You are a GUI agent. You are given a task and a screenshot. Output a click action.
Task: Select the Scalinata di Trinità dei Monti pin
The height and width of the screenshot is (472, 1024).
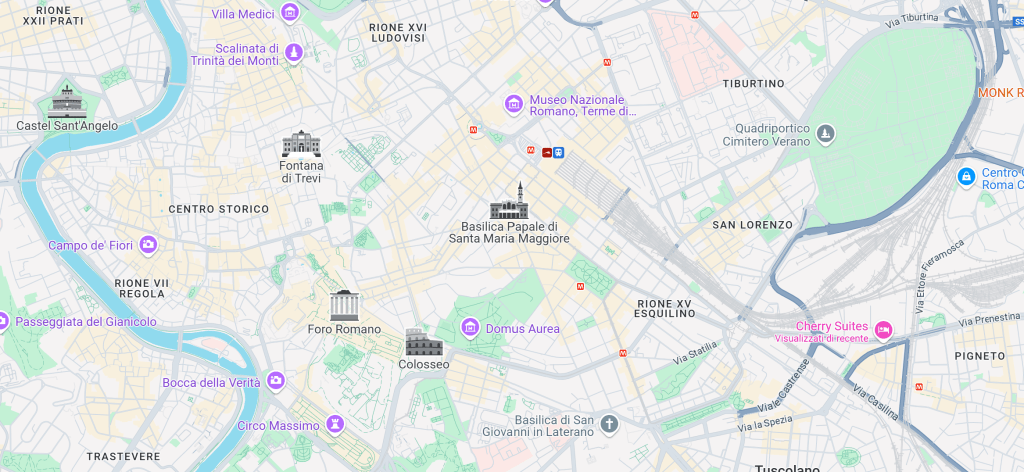tap(294, 53)
